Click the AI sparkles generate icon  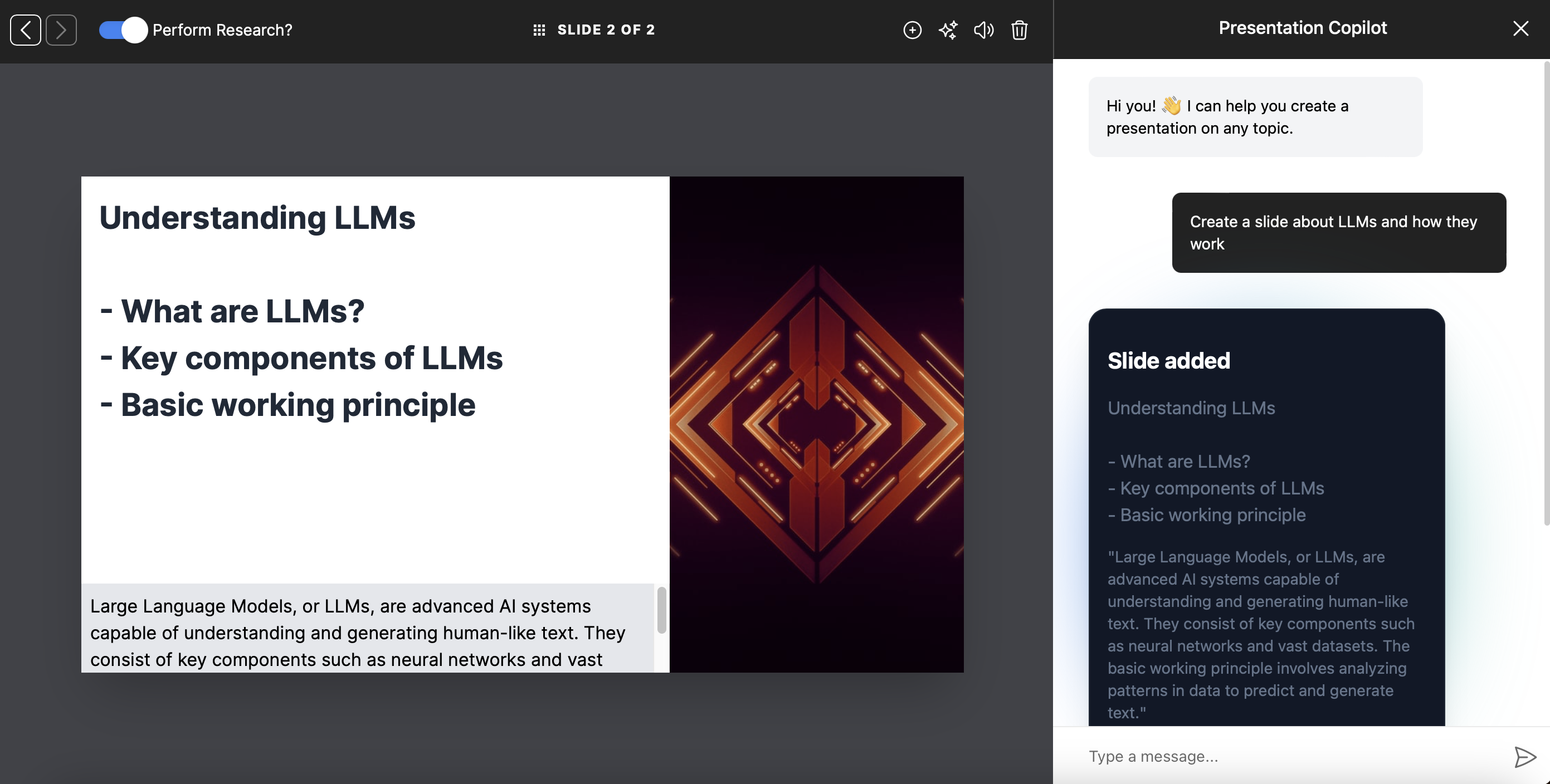coord(948,30)
